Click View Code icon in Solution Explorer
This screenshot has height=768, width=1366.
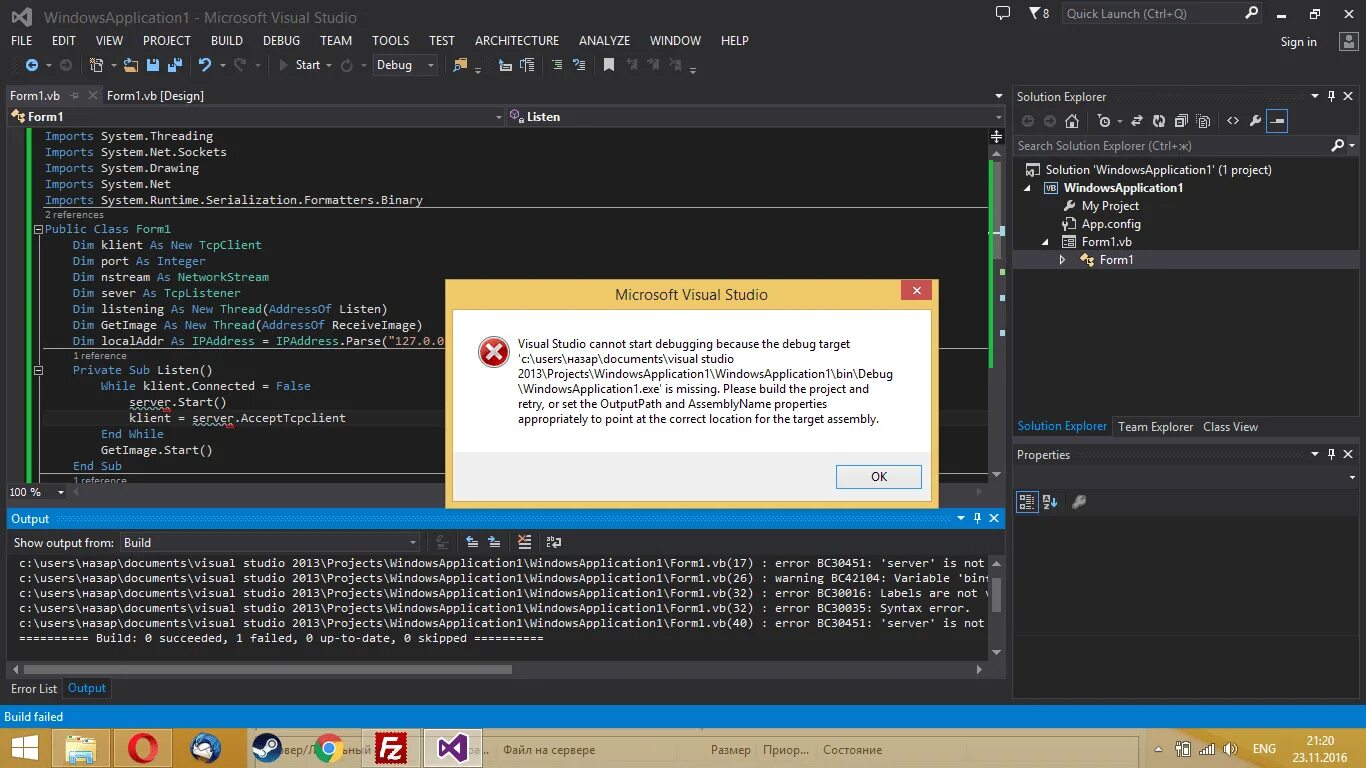[1232, 121]
